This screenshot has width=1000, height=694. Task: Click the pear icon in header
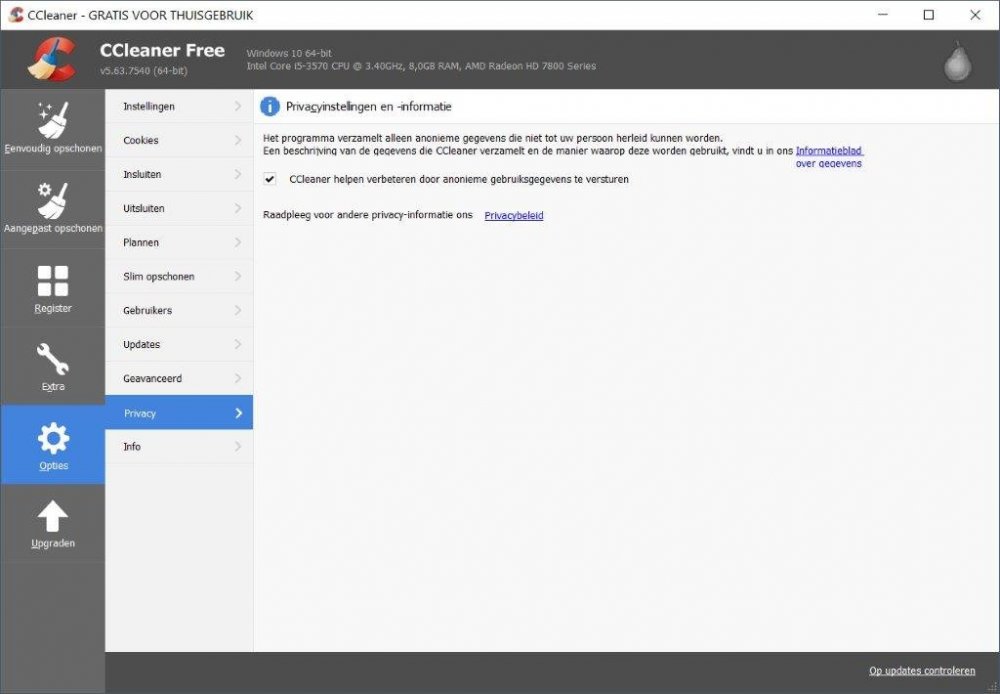click(957, 62)
